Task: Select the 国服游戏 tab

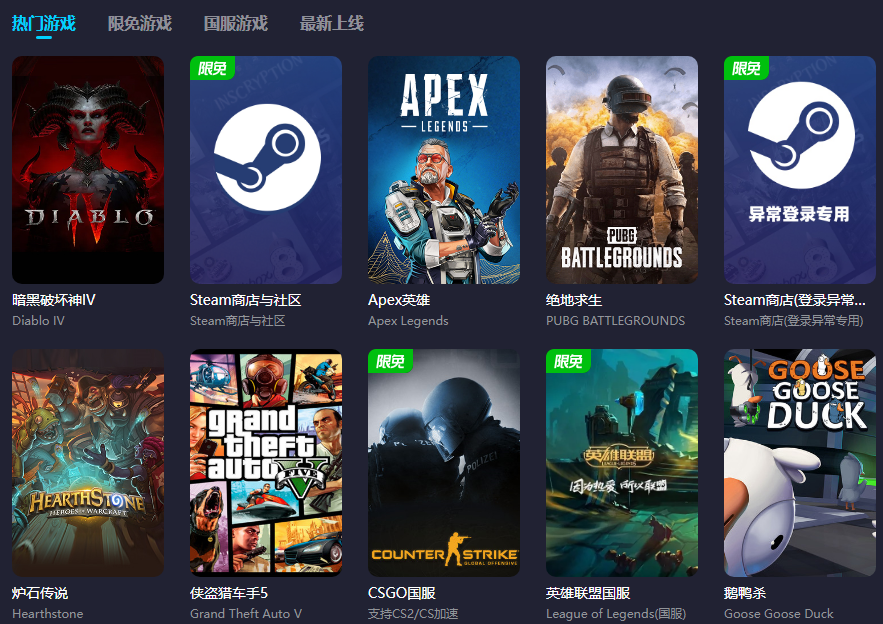Action: click(x=235, y=24)
